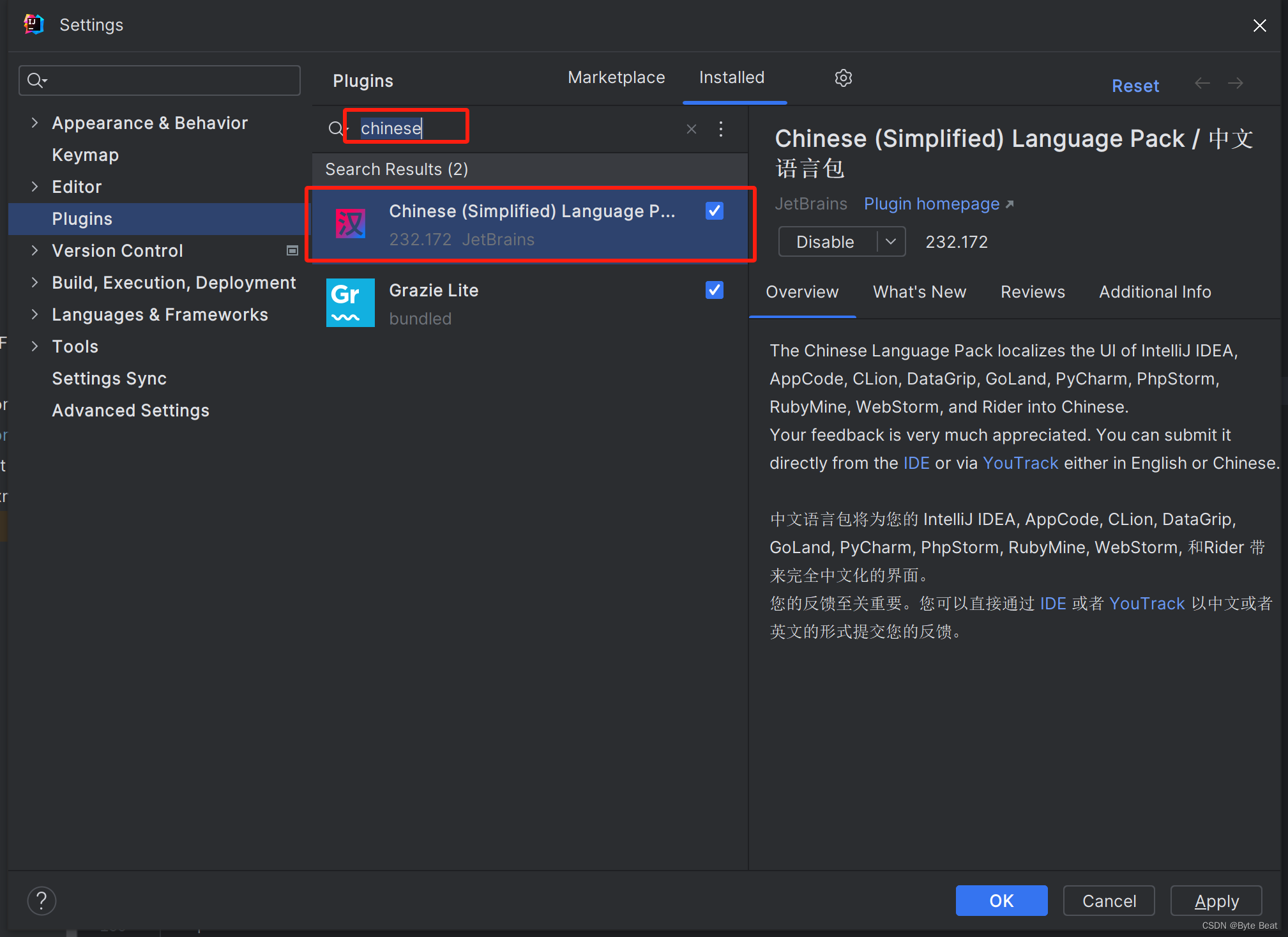The height and width of the screenshot is (937, 1288).
Task: Click the Chinese Language Pack plugin icon
Action: [x=350, y=224]
